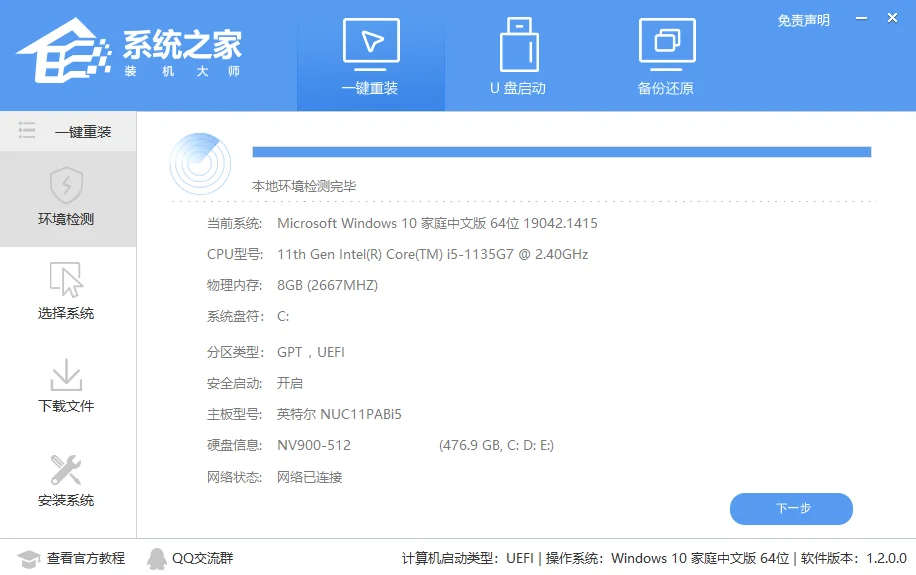This screenshot has width=916, height=575.
Task: Click the 物理内存 label
Action: [x=234, y=285]
